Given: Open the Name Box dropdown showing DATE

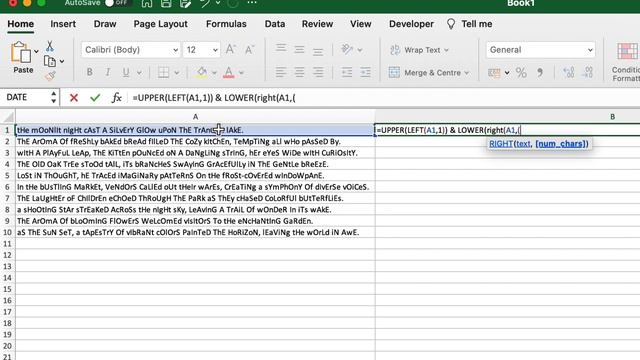Looking at the screenshot, I should (x=53, y=98).
